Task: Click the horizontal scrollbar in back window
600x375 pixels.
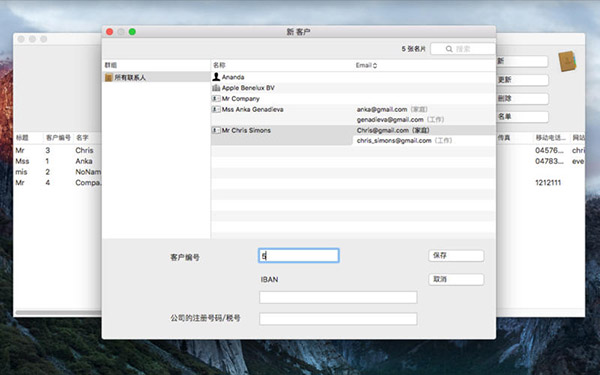Action: click(x=58, y=313)
